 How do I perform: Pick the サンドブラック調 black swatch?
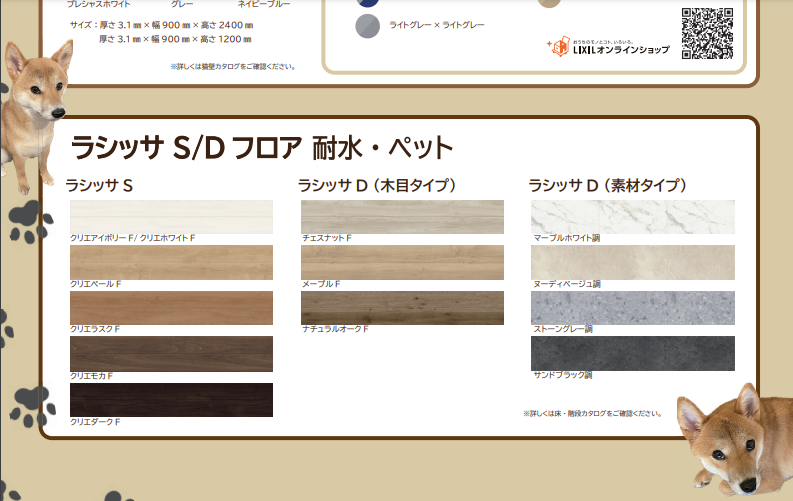[633, 353]
